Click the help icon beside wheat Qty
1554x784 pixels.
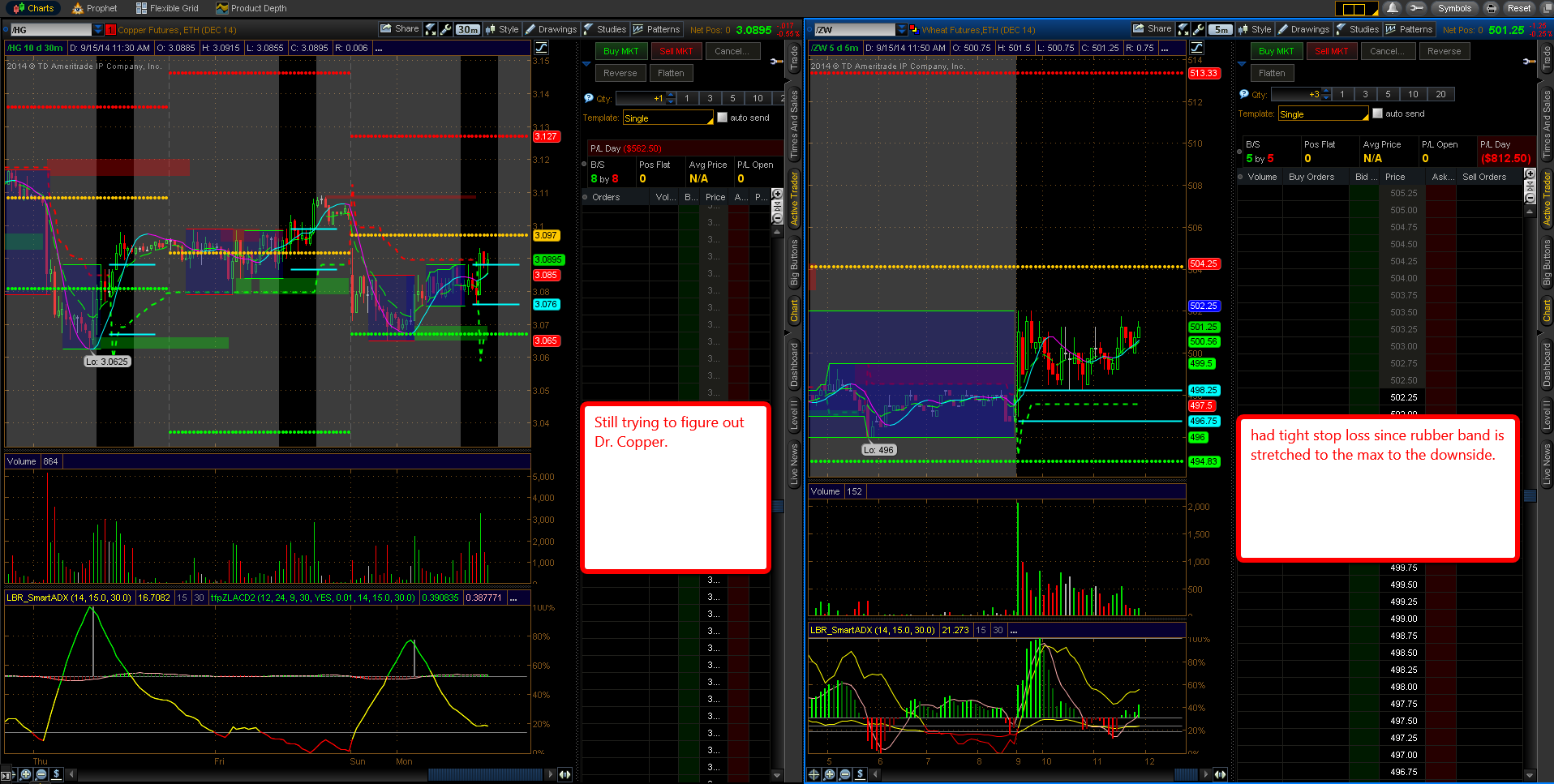click(1244, 94)
